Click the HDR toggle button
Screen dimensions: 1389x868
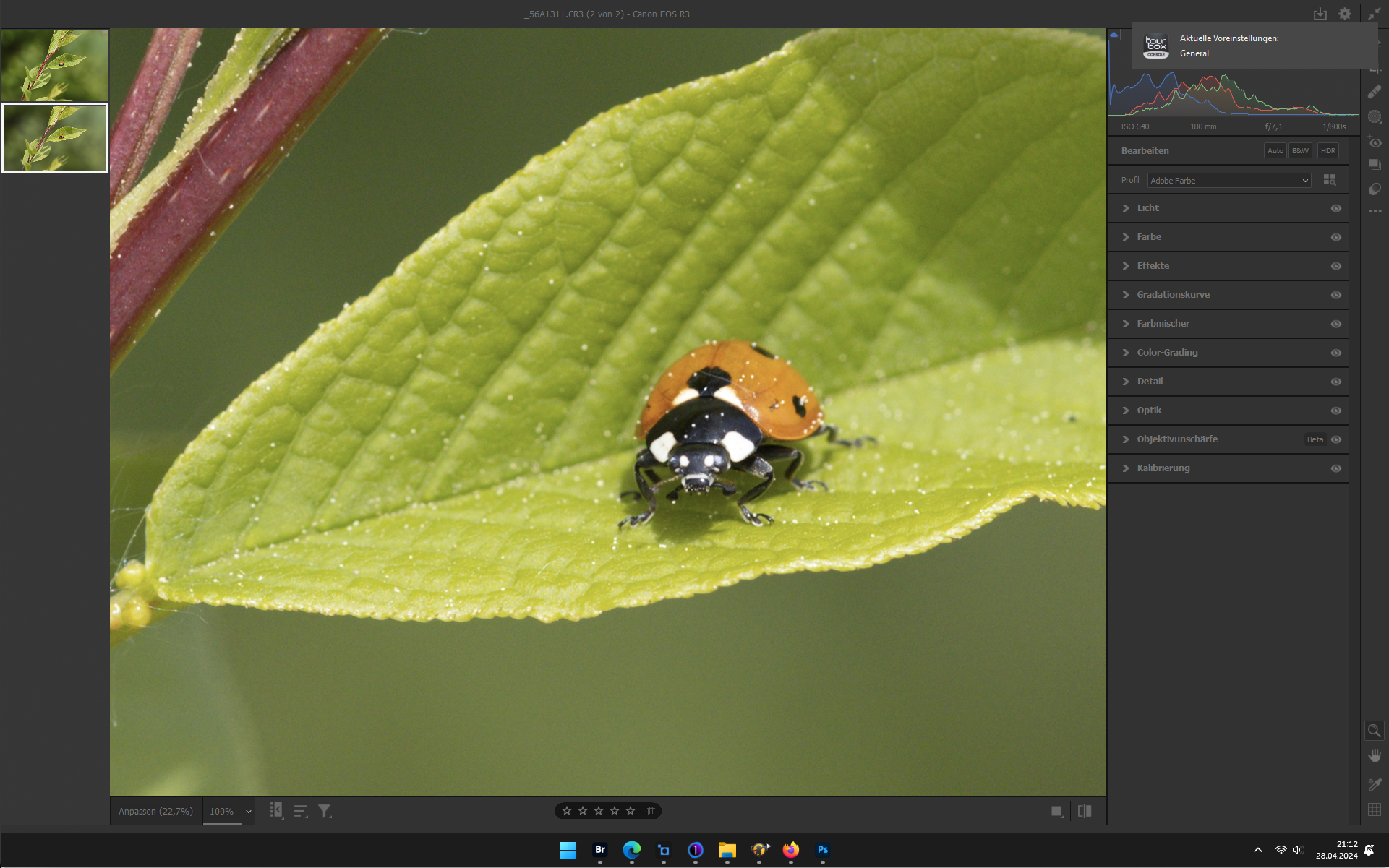coord(1328,150)
